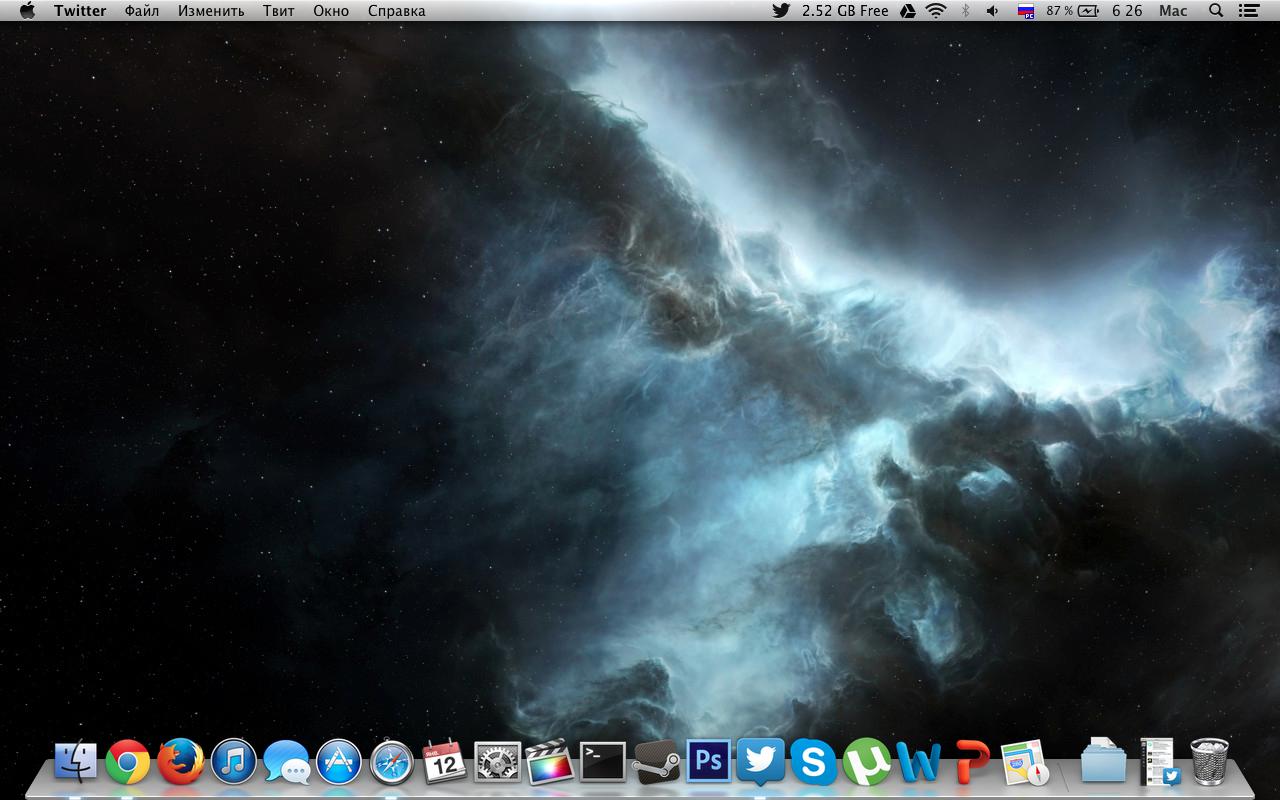The width and height of the screenshot is (1280, 800).
Task: Click the Twitter bird menu bar icon
Action: (781, 11)
